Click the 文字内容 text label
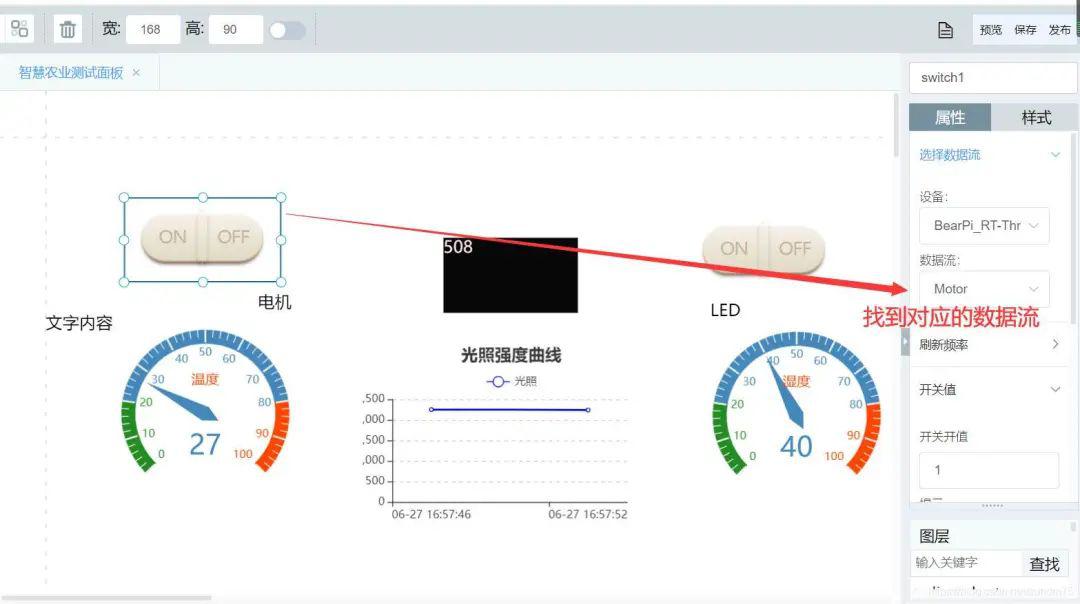The image size is (1080, 604). coord(79,324)
